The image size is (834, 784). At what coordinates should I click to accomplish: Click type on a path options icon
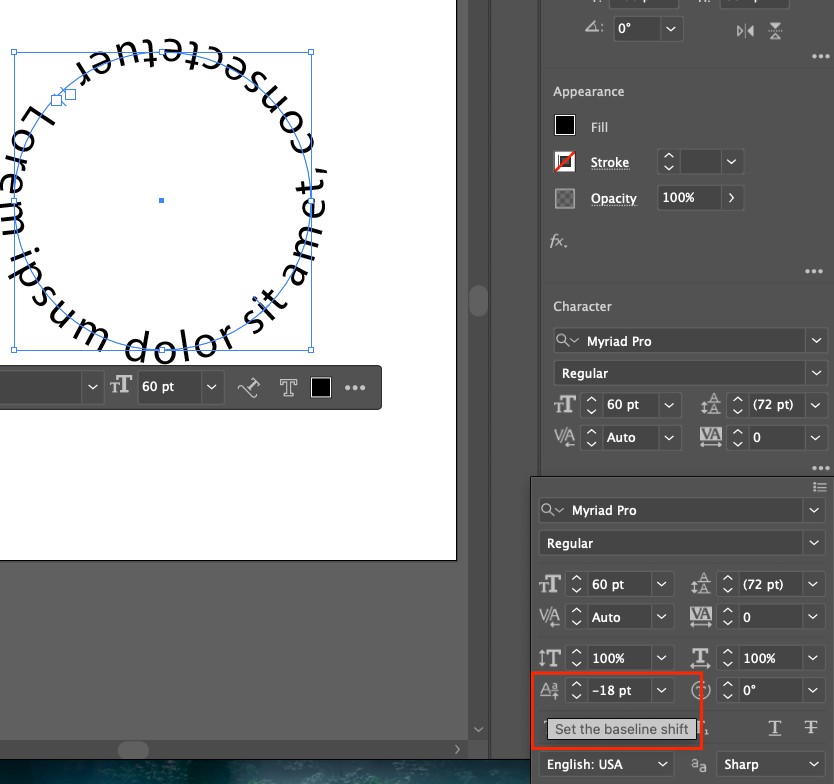tap(248, 387)
